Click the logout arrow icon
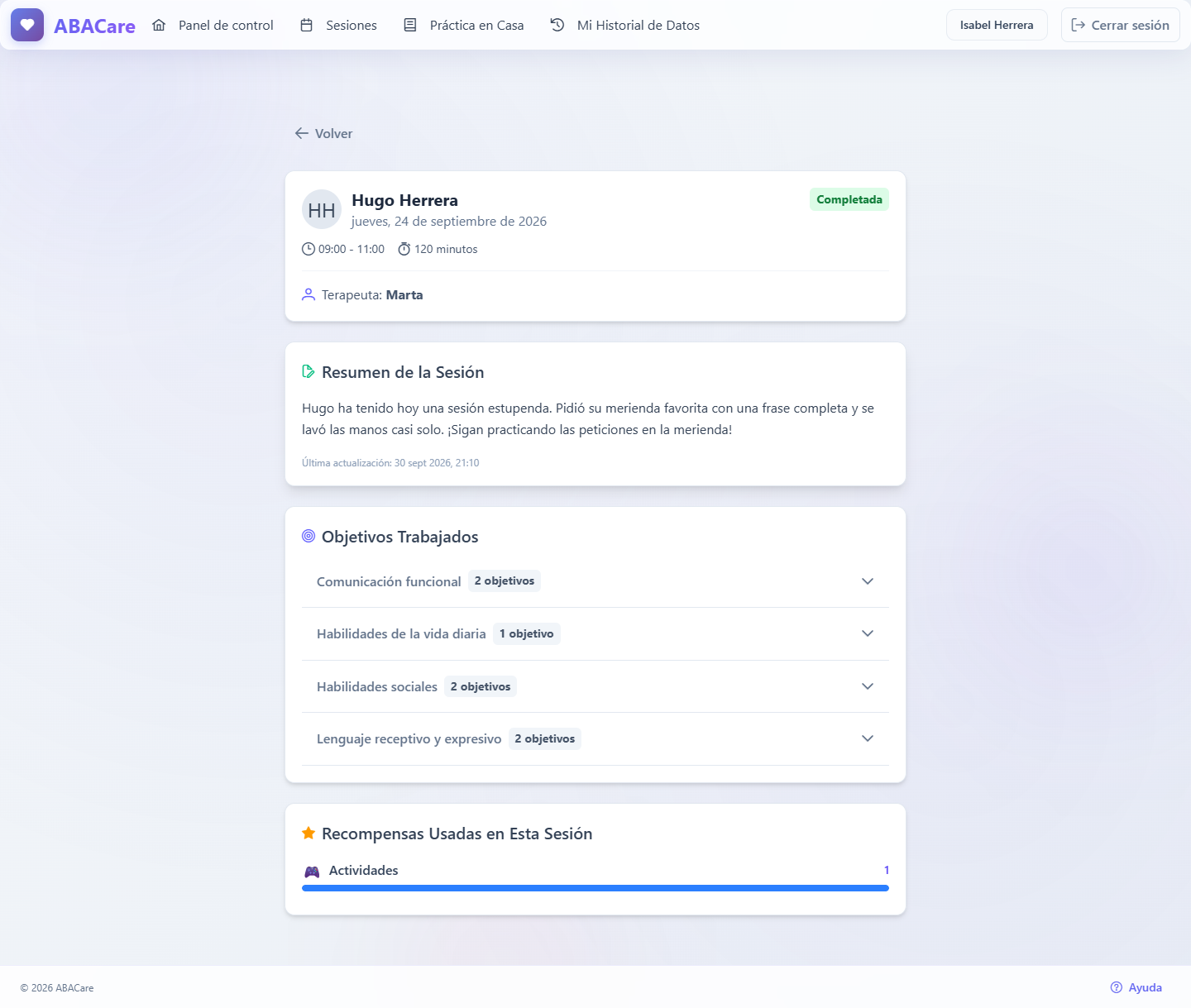Image resolution: width=1191 pixels, height=1008 pixels. (1079, 25)
